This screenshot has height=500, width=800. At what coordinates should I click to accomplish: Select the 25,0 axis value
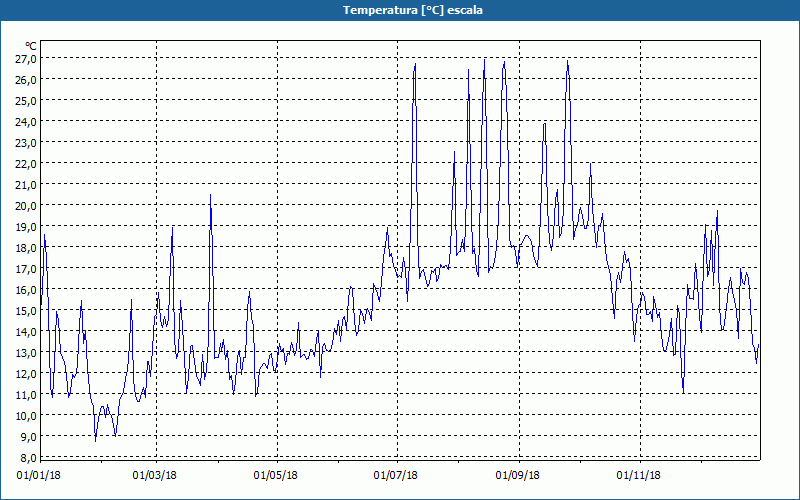pos(26,101)
